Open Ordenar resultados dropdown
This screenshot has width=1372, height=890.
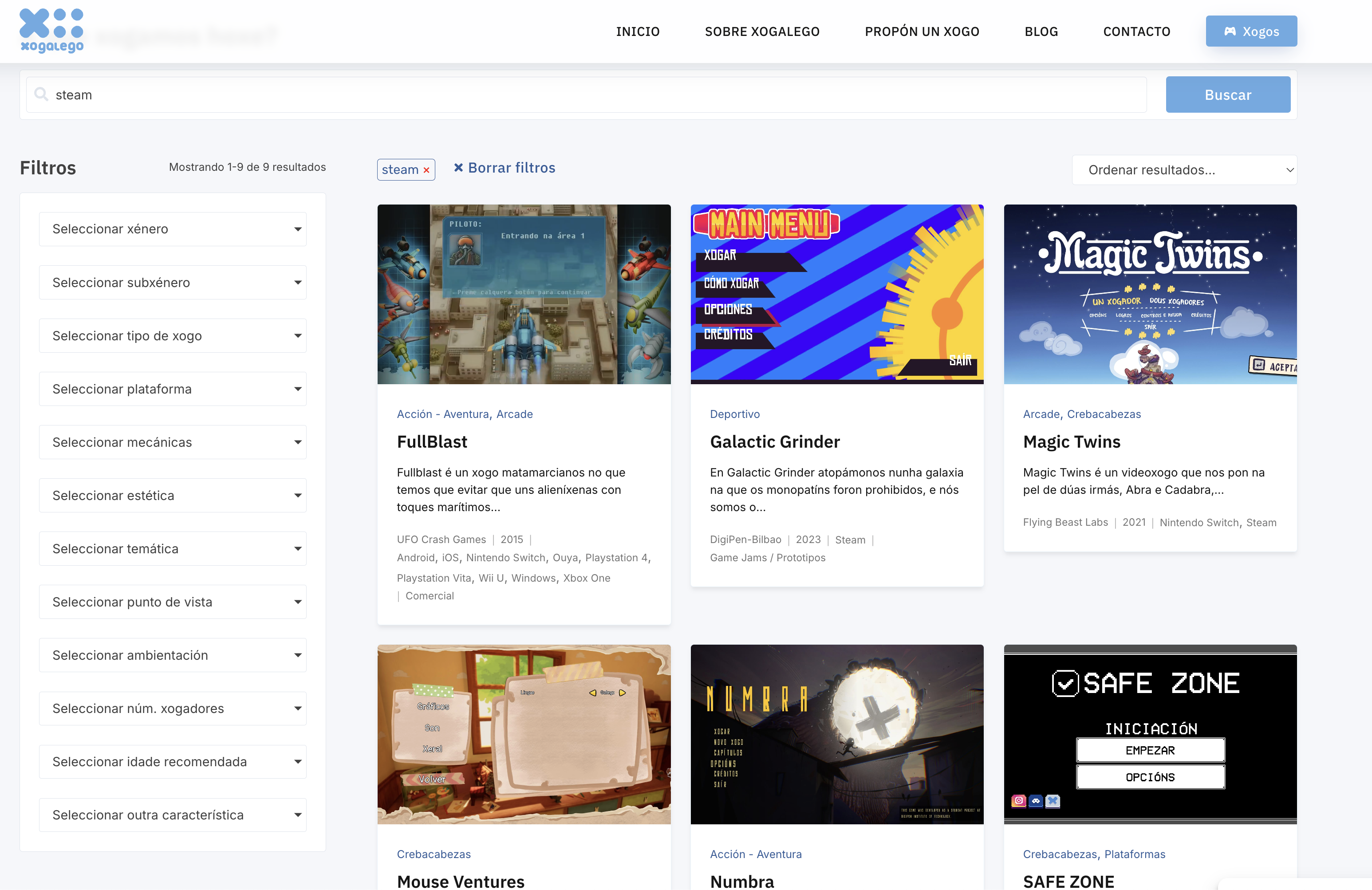point(1184,170)
